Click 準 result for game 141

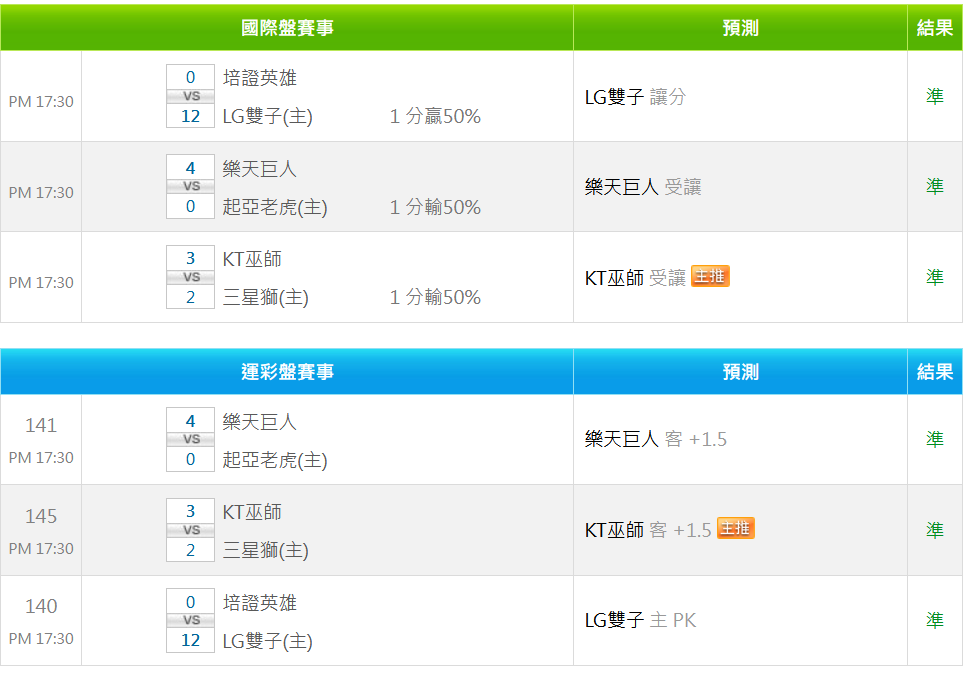tap(934, 439)
